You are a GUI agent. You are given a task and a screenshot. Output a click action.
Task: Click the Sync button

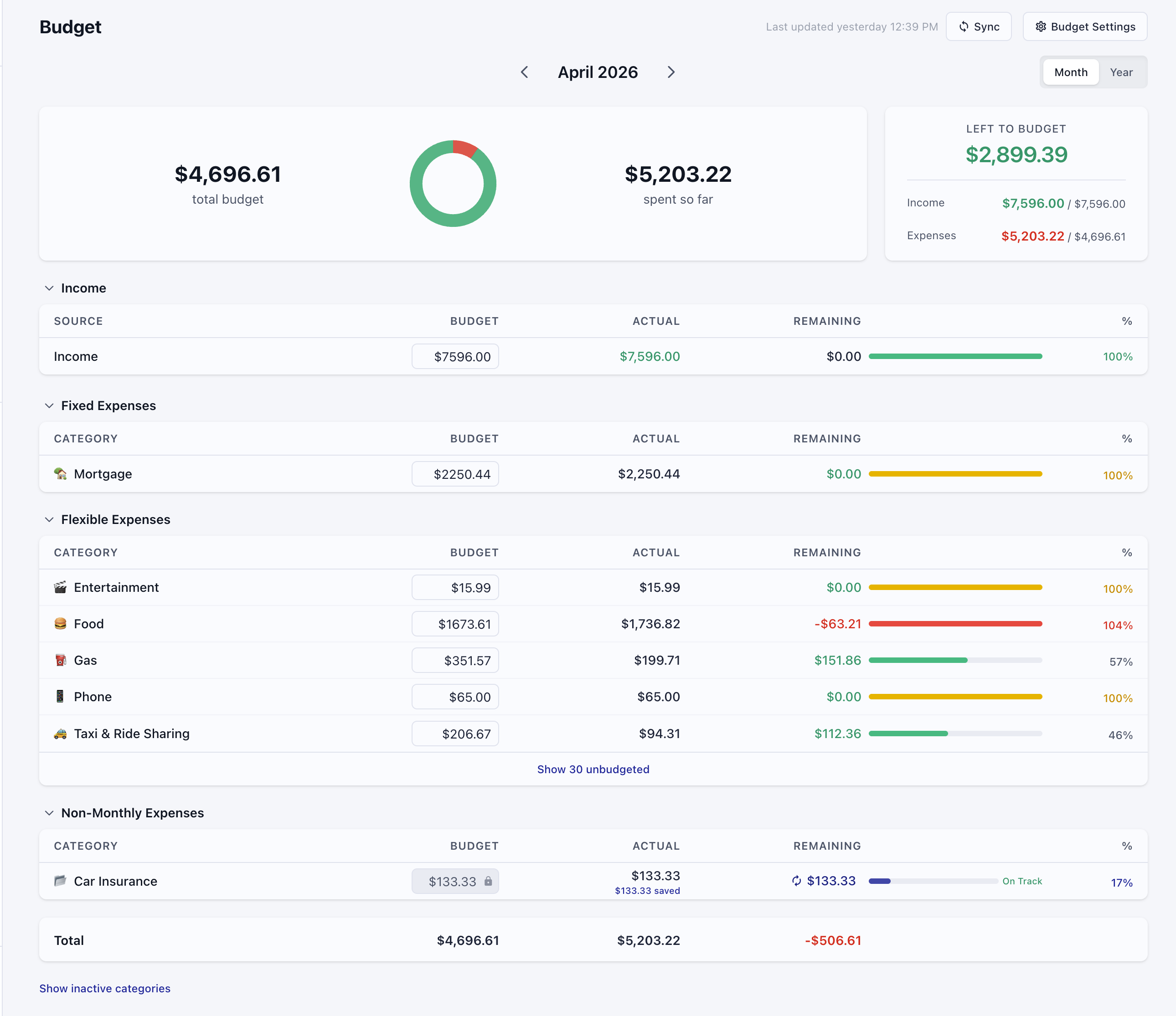[x=979, y=27]
